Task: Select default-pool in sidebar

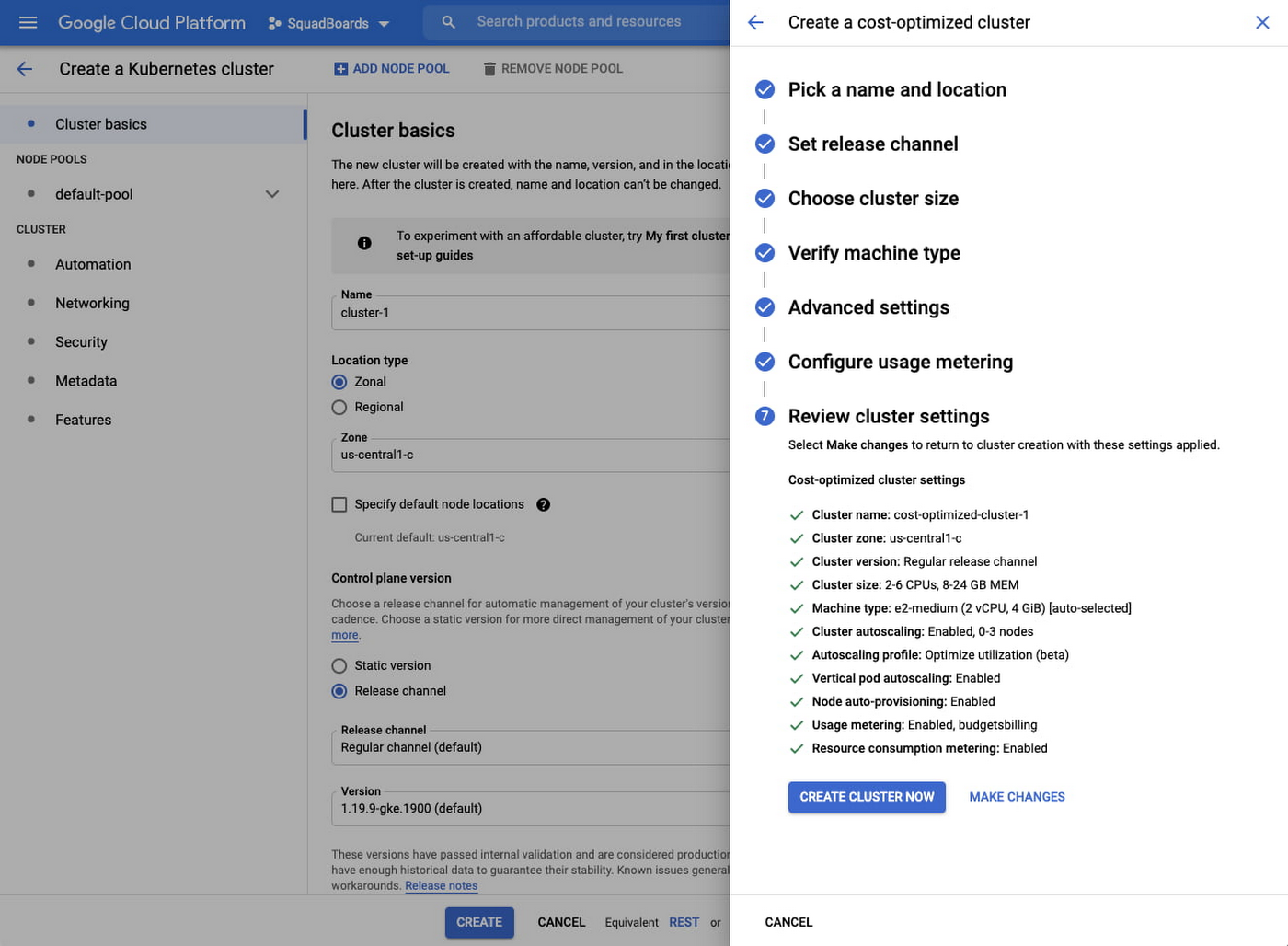Action: coord(94,194)
